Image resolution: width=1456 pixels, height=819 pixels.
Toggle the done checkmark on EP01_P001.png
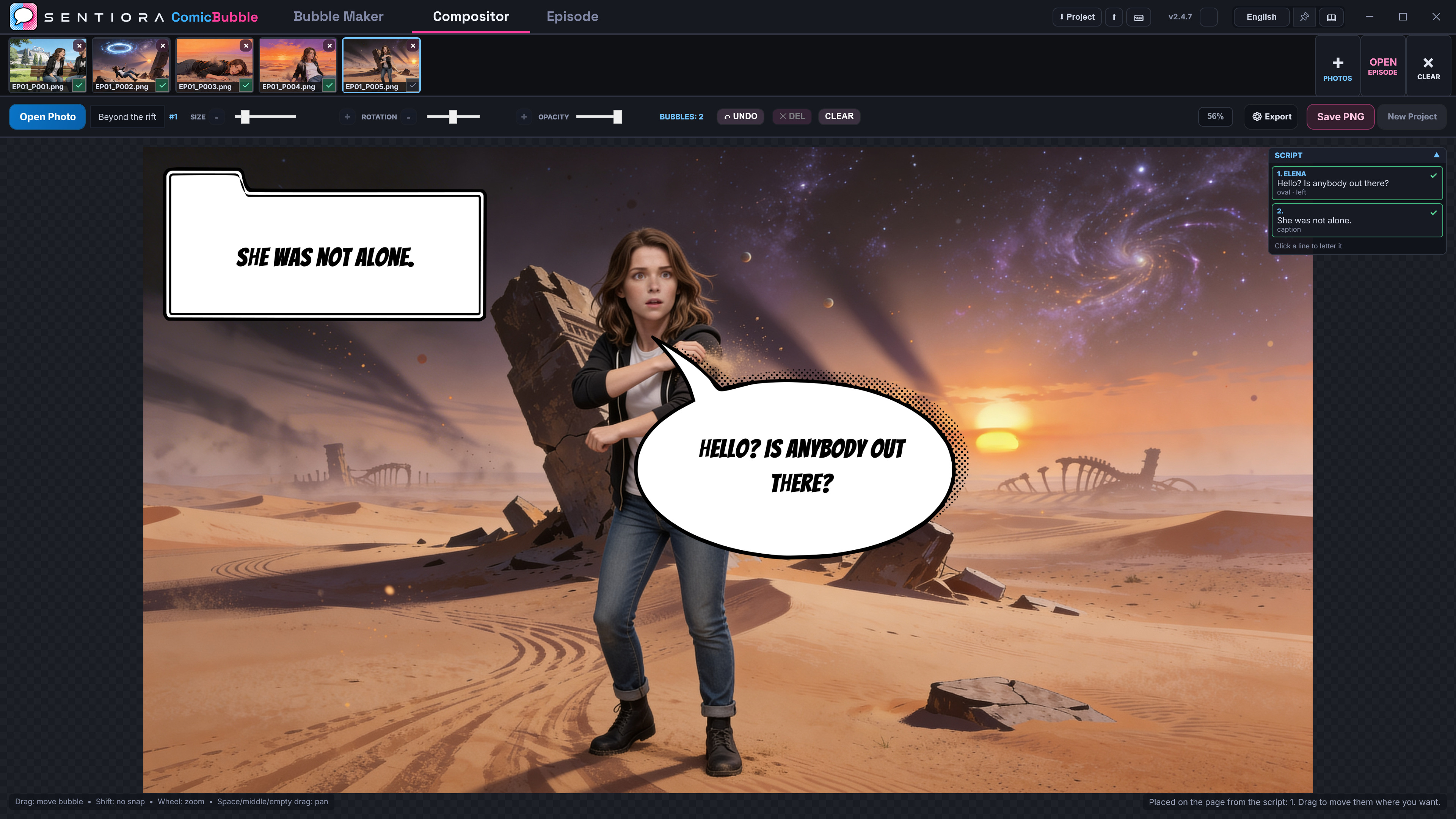[79, 85]
